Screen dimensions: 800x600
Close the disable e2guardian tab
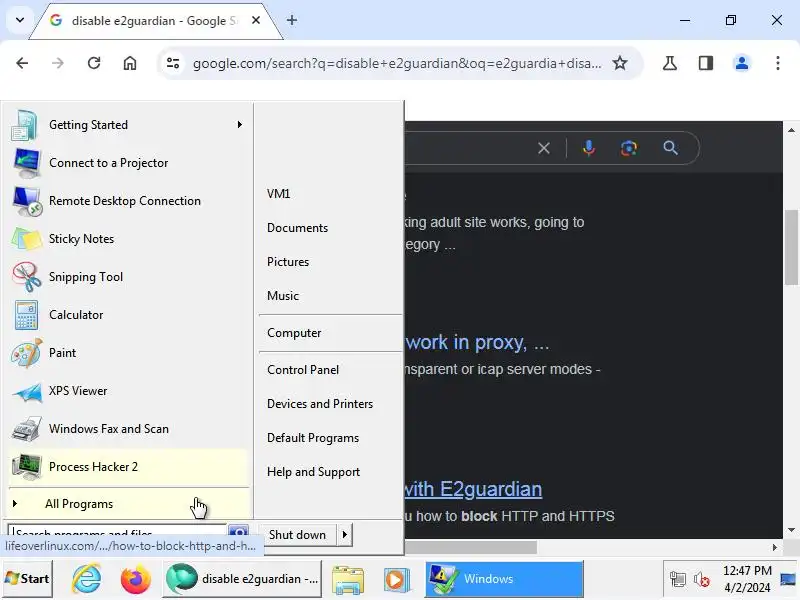pyautogui.click(x=256, y=20)
